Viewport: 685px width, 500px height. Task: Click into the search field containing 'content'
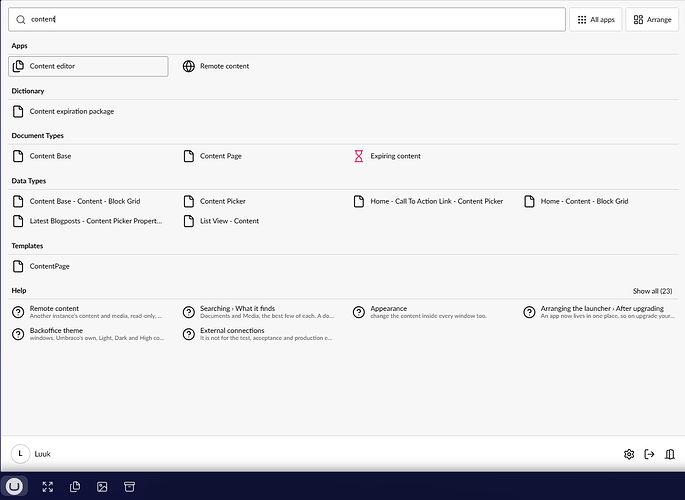pos(287,20)
